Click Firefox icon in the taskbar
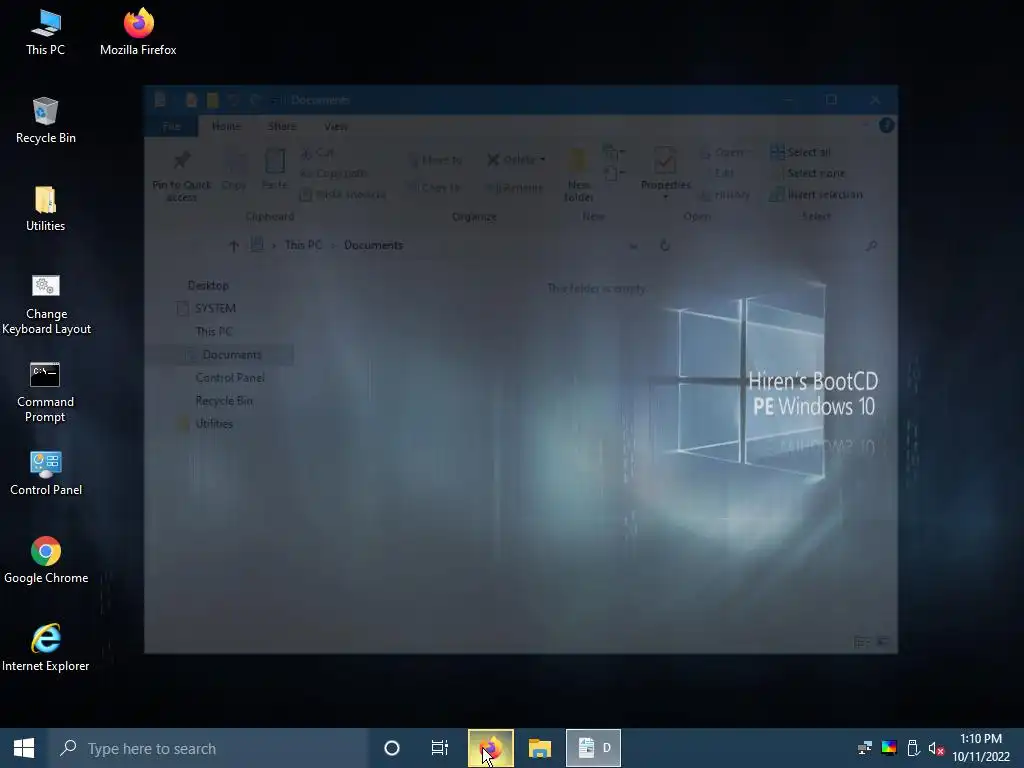1024x768 pixels. coord(491,748)
